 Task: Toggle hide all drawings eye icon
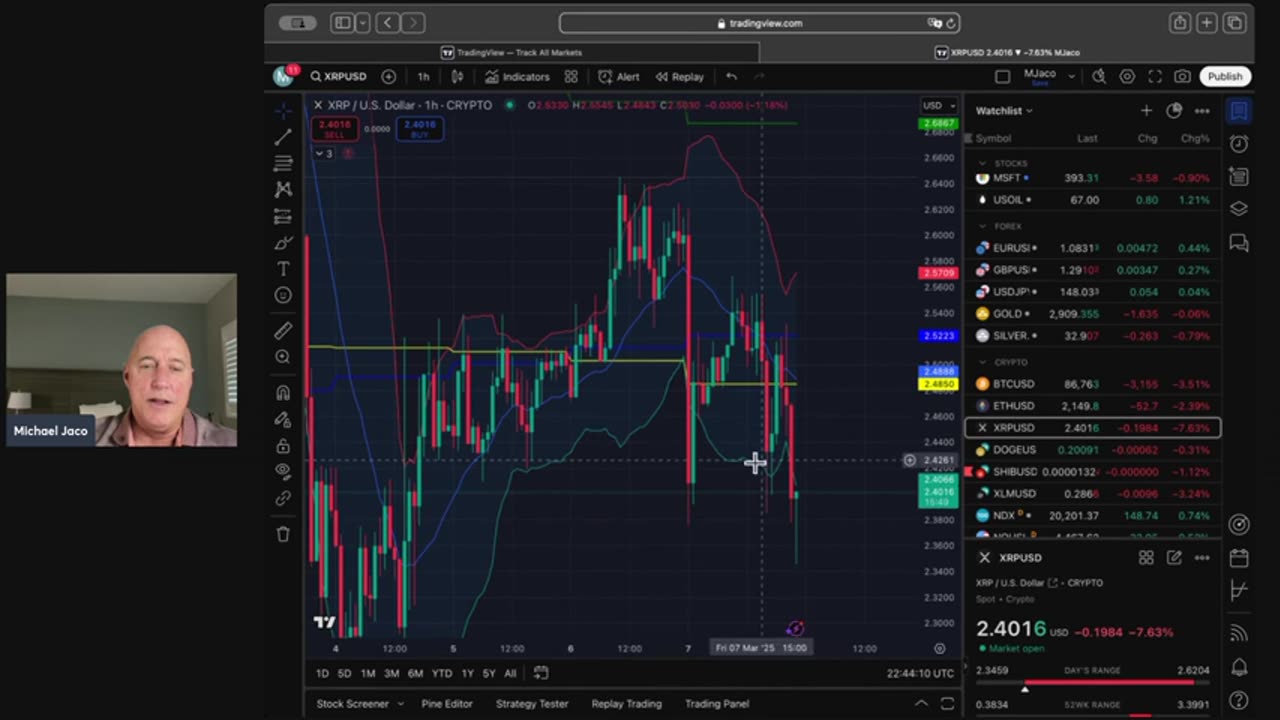[x=283, y=471]
